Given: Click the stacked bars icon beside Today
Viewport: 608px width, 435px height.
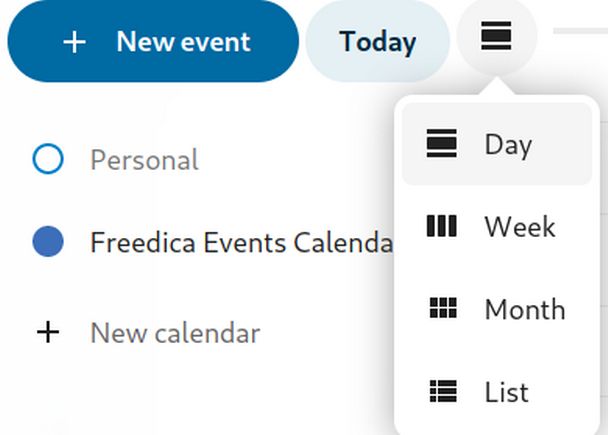Looking at the screenshot, I should [x=496, y=37].
